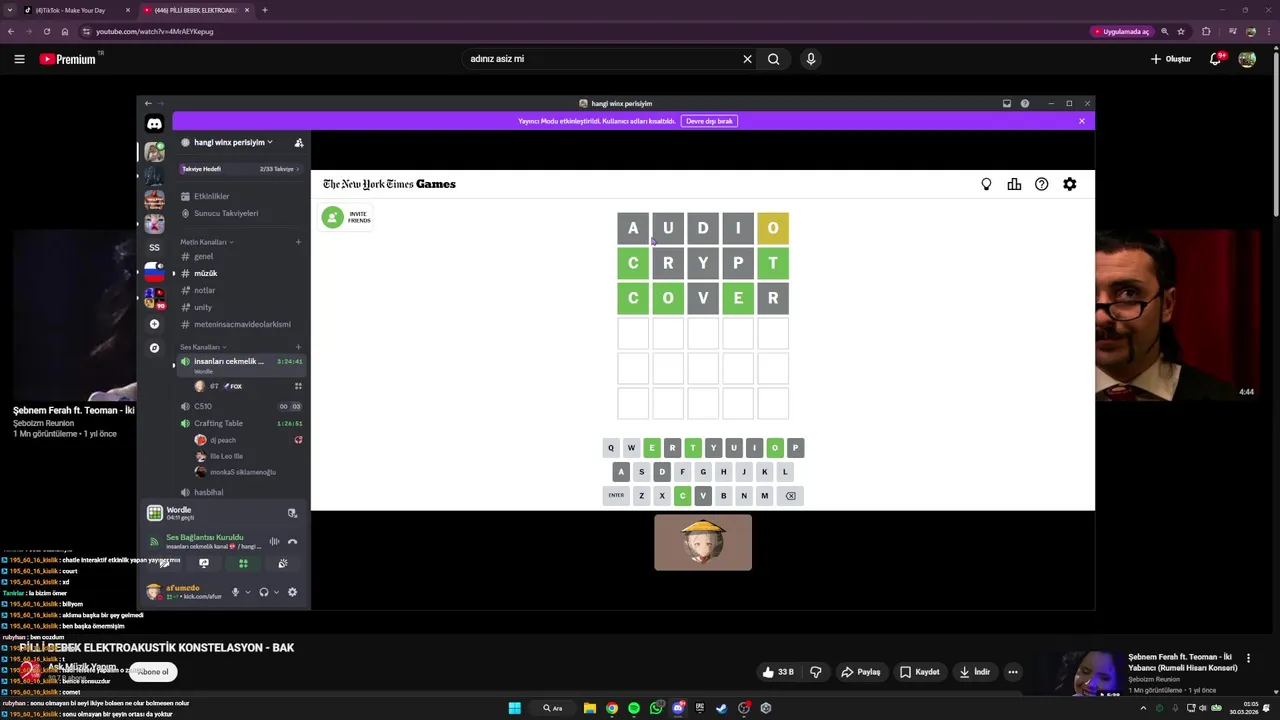1280x720 pixels.
Task: Open the soundboard icon in voice panel
Action: click(283, 563)
